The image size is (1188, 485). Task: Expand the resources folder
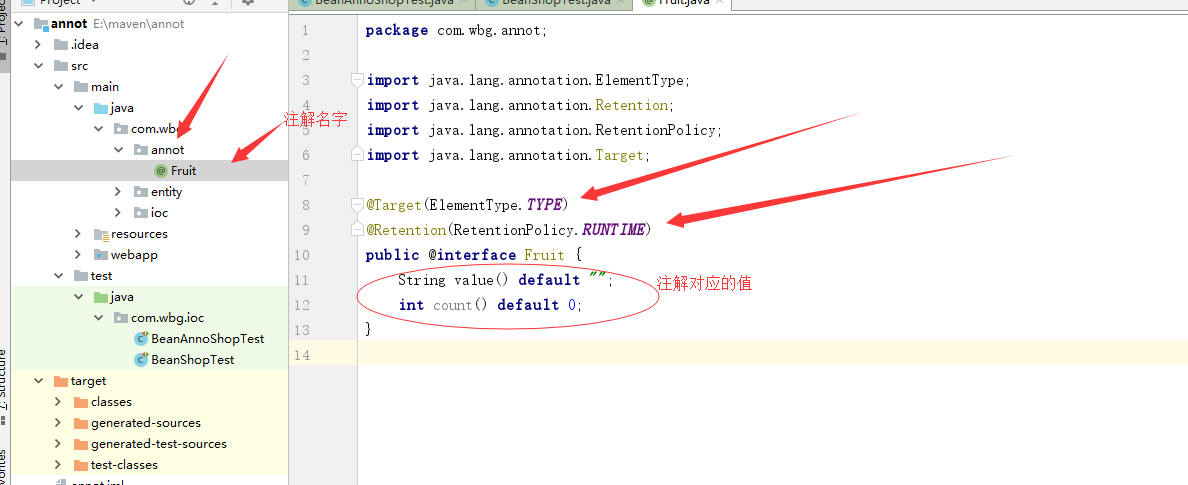click(x=78, y=234)
